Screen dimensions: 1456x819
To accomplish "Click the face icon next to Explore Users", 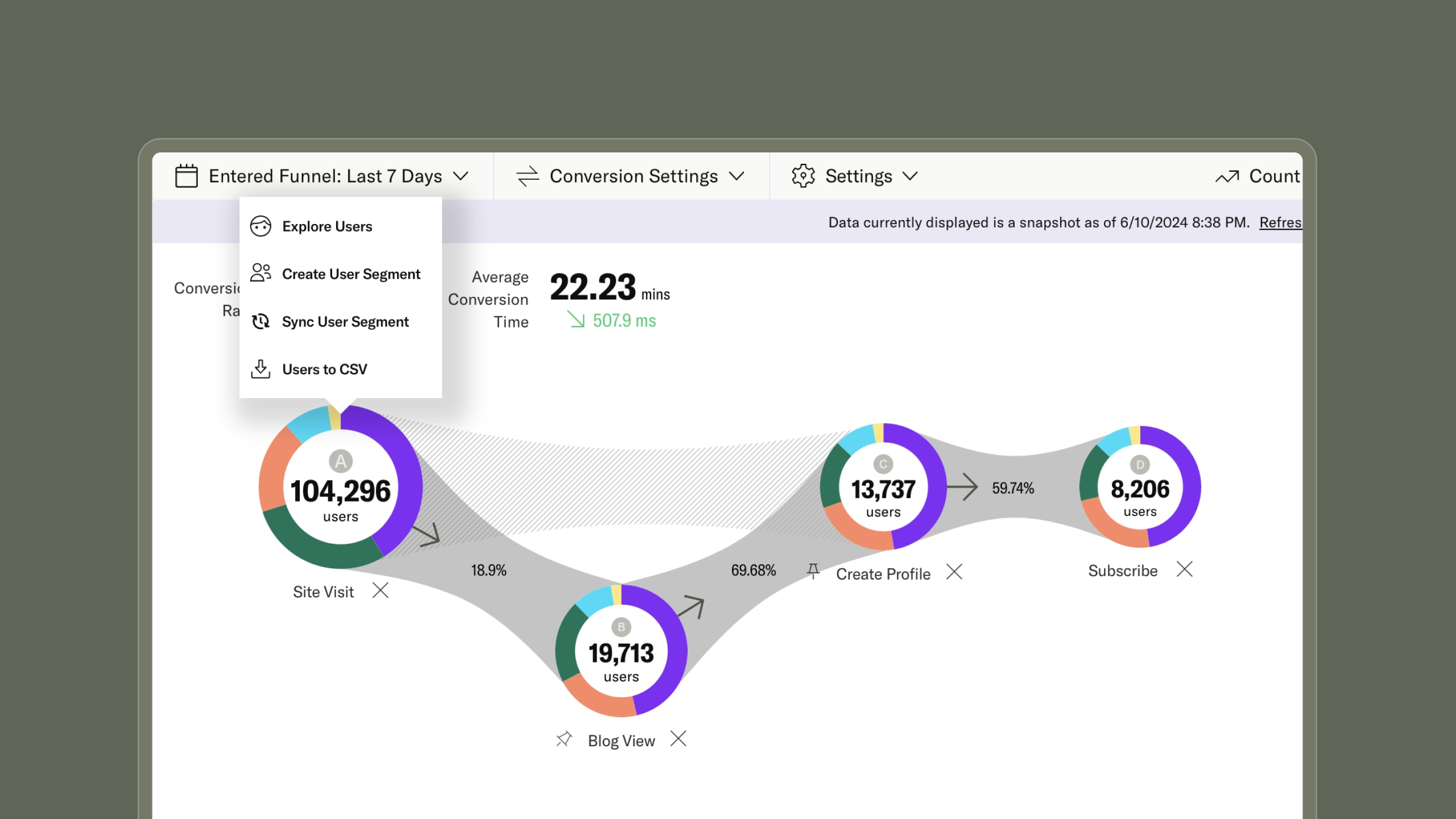I will tap(261, 226).
